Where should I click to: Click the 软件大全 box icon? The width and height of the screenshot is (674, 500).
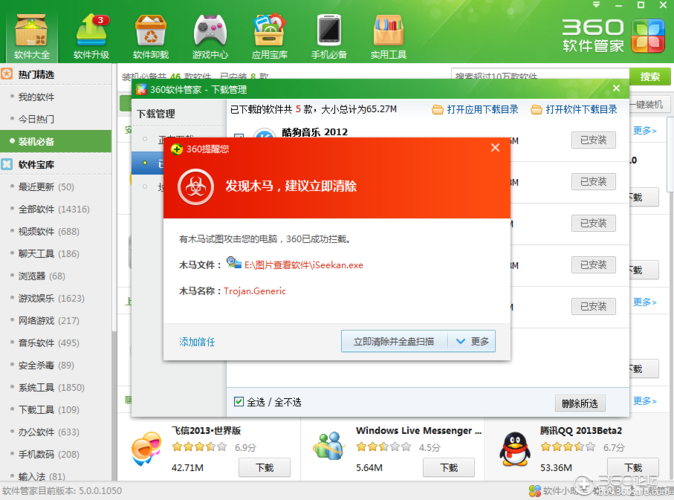coord(32,32)
